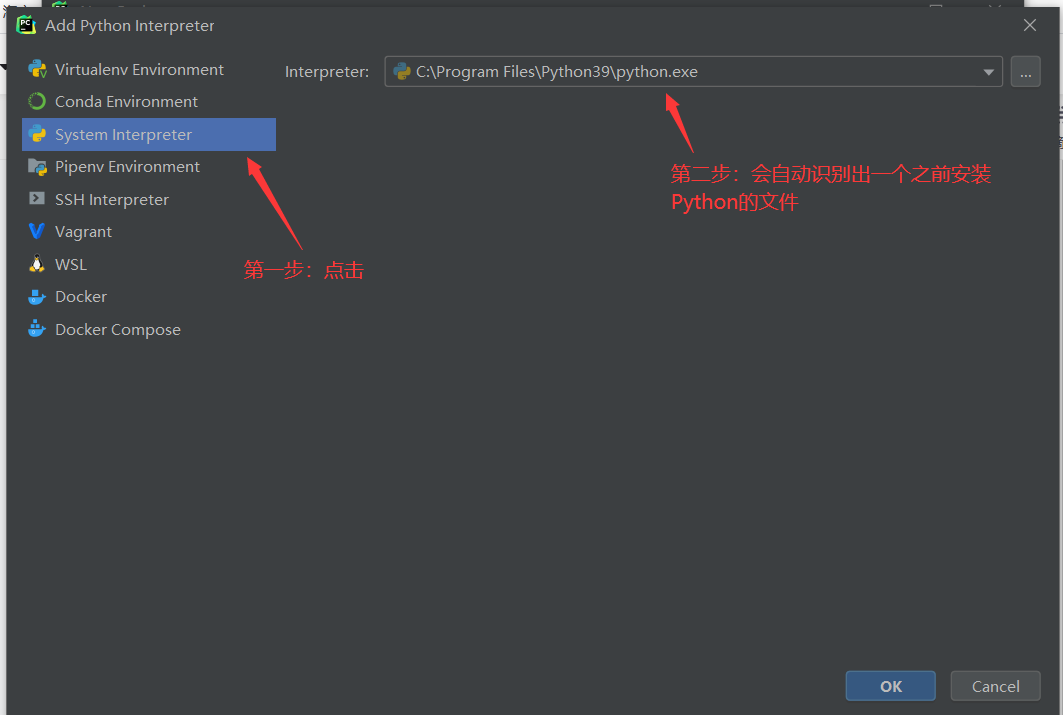
Task: Browse for interpreter with ellipsis button
Action: (x=1025, y=71)
